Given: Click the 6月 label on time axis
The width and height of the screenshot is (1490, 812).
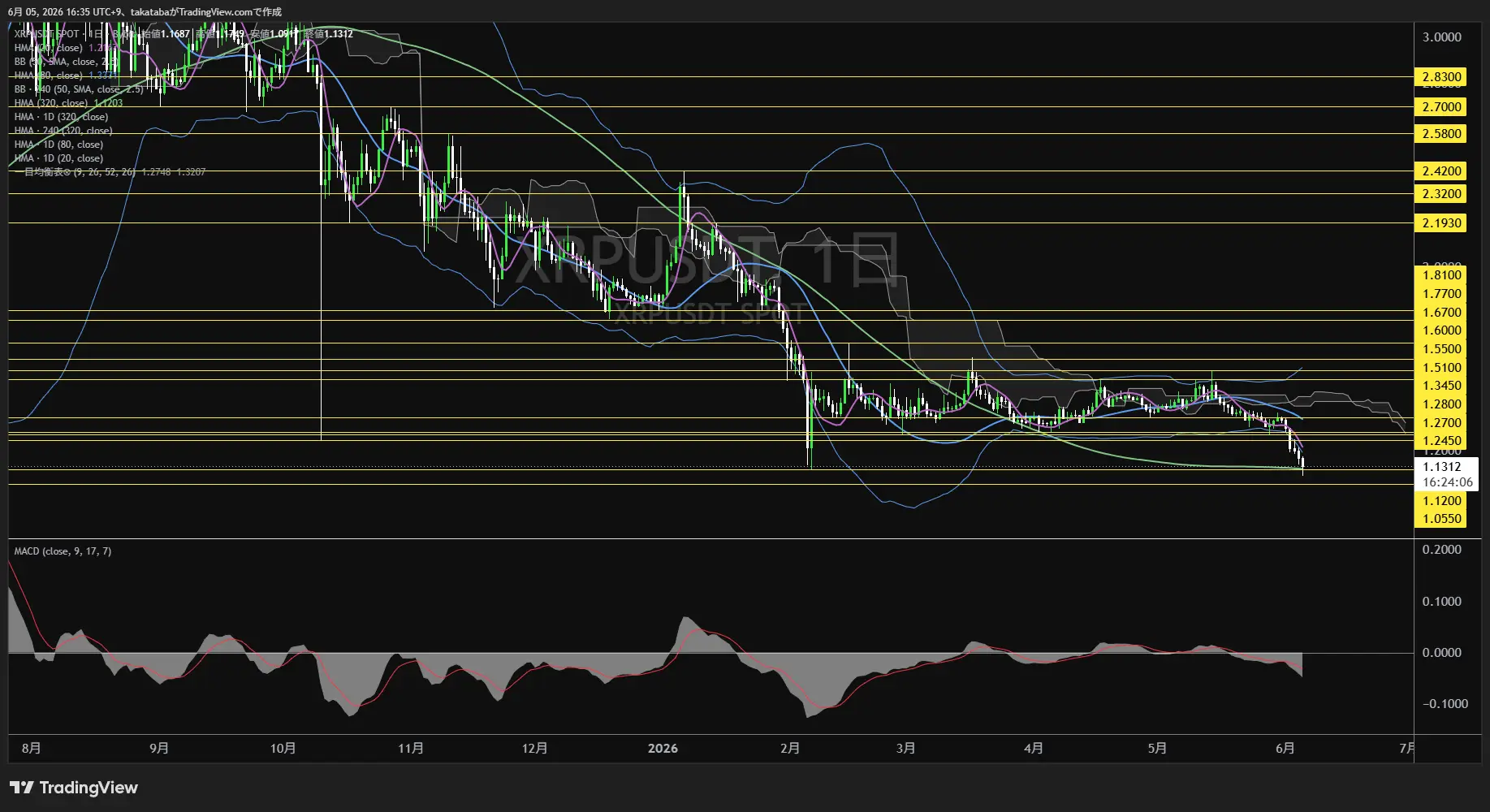Looking at the screenshot, I should click(1285, 748).
